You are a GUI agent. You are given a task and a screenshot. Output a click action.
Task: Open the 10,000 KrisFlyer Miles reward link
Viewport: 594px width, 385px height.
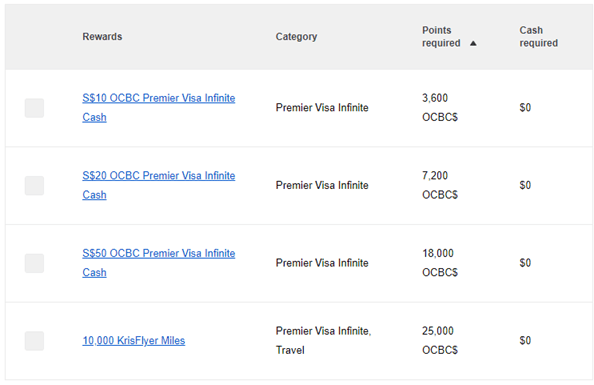tap(134, 341)
